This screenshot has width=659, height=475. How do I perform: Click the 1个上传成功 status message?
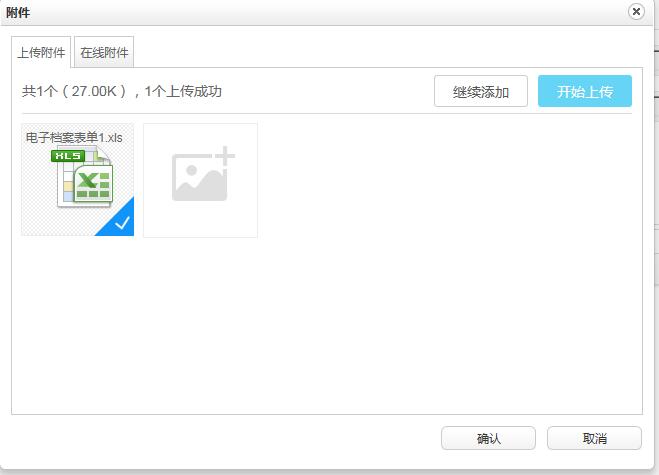(x=182, y=91)
